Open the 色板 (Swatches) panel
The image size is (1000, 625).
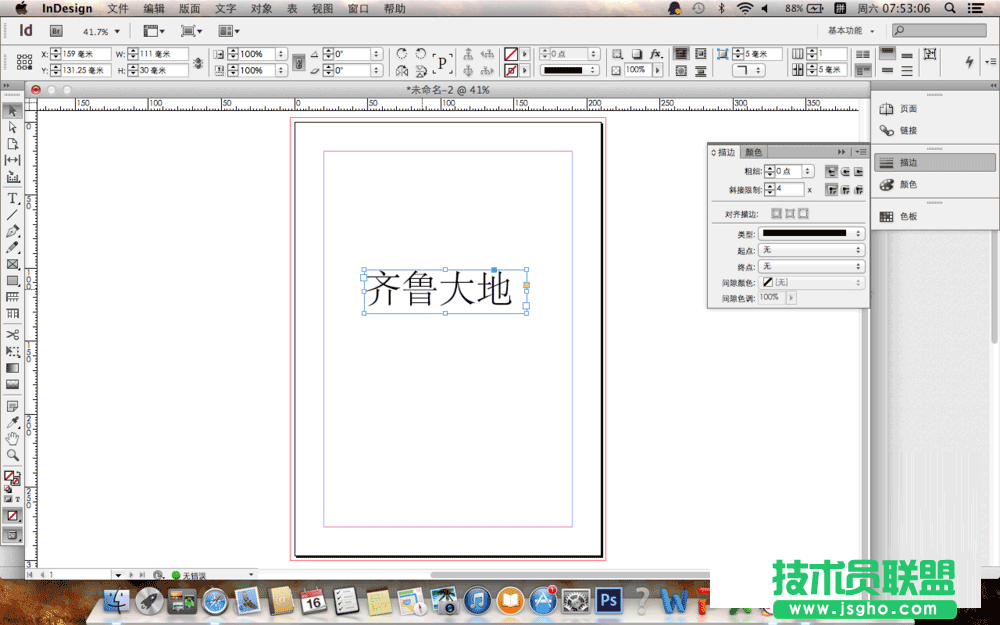tap(901, 216)
